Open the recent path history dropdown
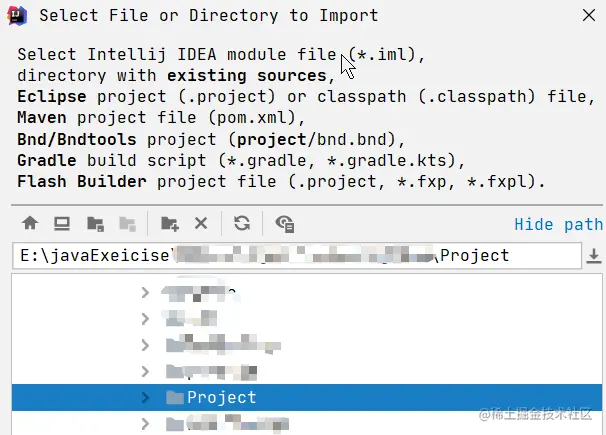606x435 pixels. [x=594, y=256]
